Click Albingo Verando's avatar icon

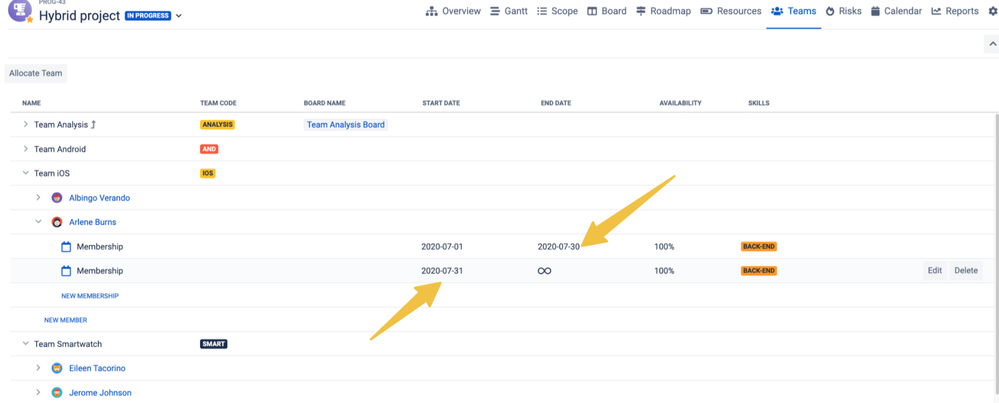57,198
